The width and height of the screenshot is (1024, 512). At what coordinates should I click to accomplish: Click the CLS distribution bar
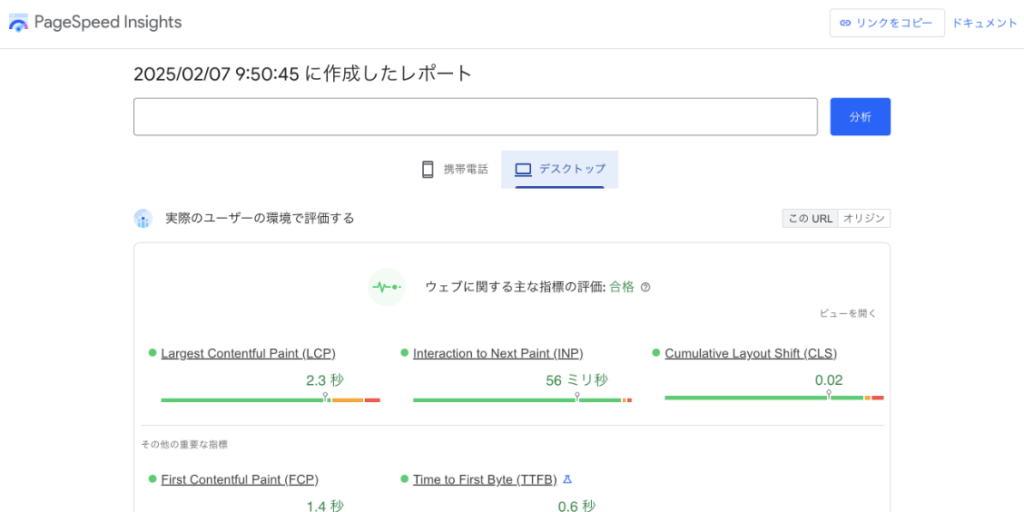click(x=774, y=398)
